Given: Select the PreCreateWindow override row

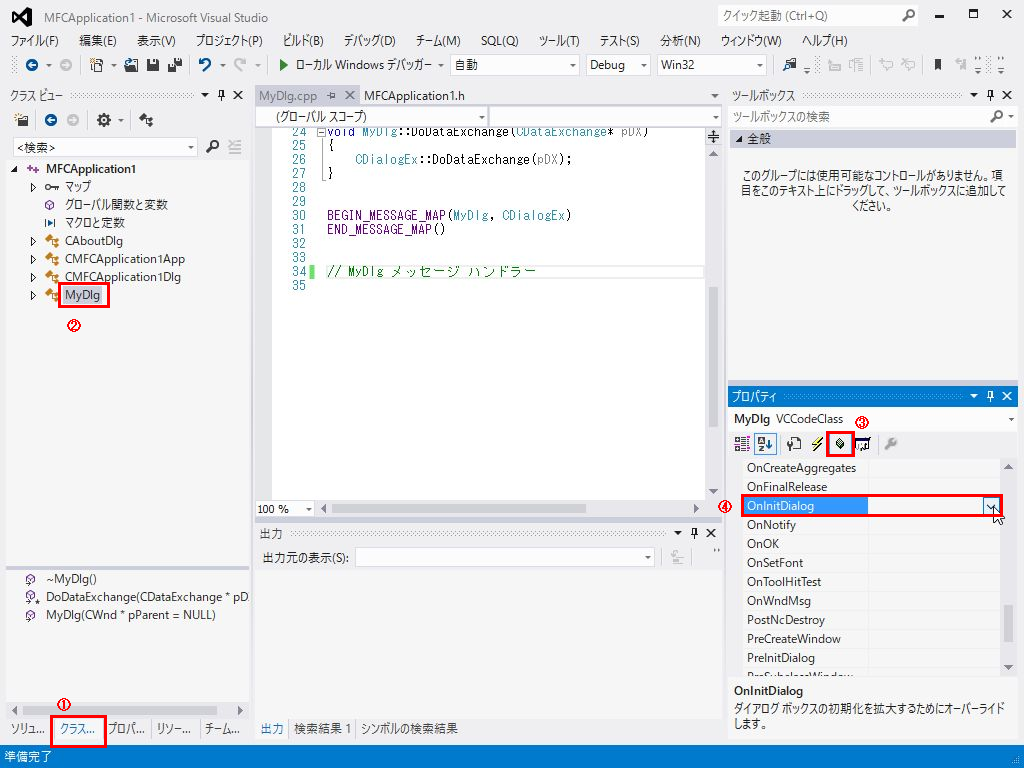Looking at the screenshot, I should tap(872, 639).
